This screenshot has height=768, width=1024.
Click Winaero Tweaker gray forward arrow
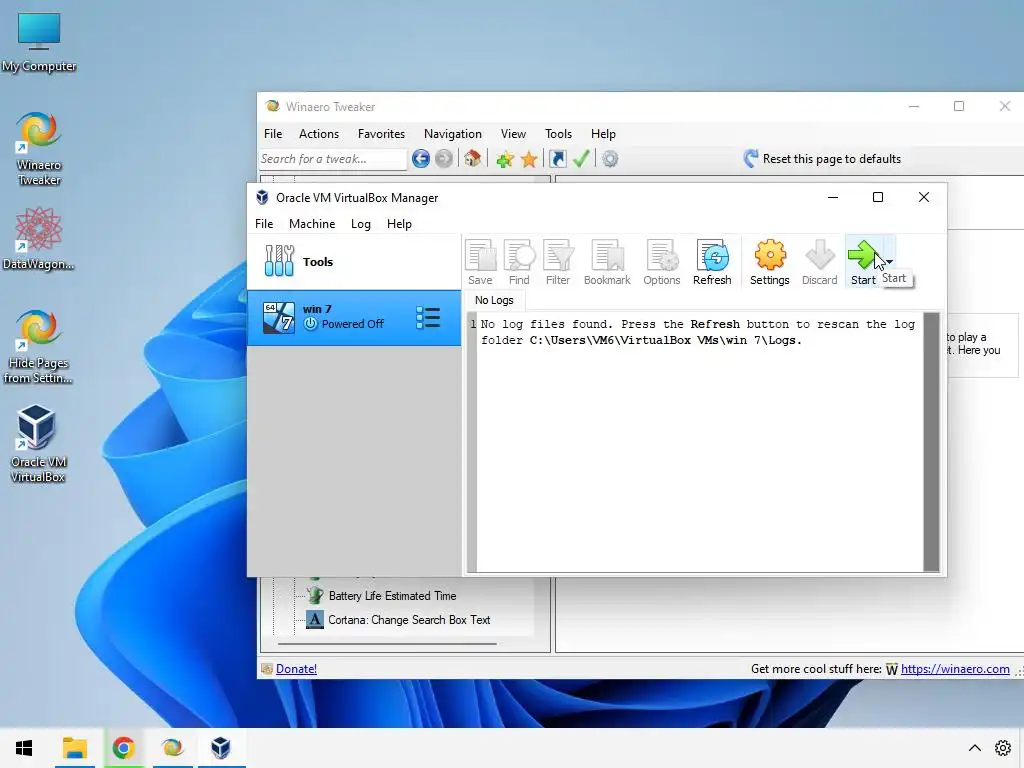[x=444, y=159]
